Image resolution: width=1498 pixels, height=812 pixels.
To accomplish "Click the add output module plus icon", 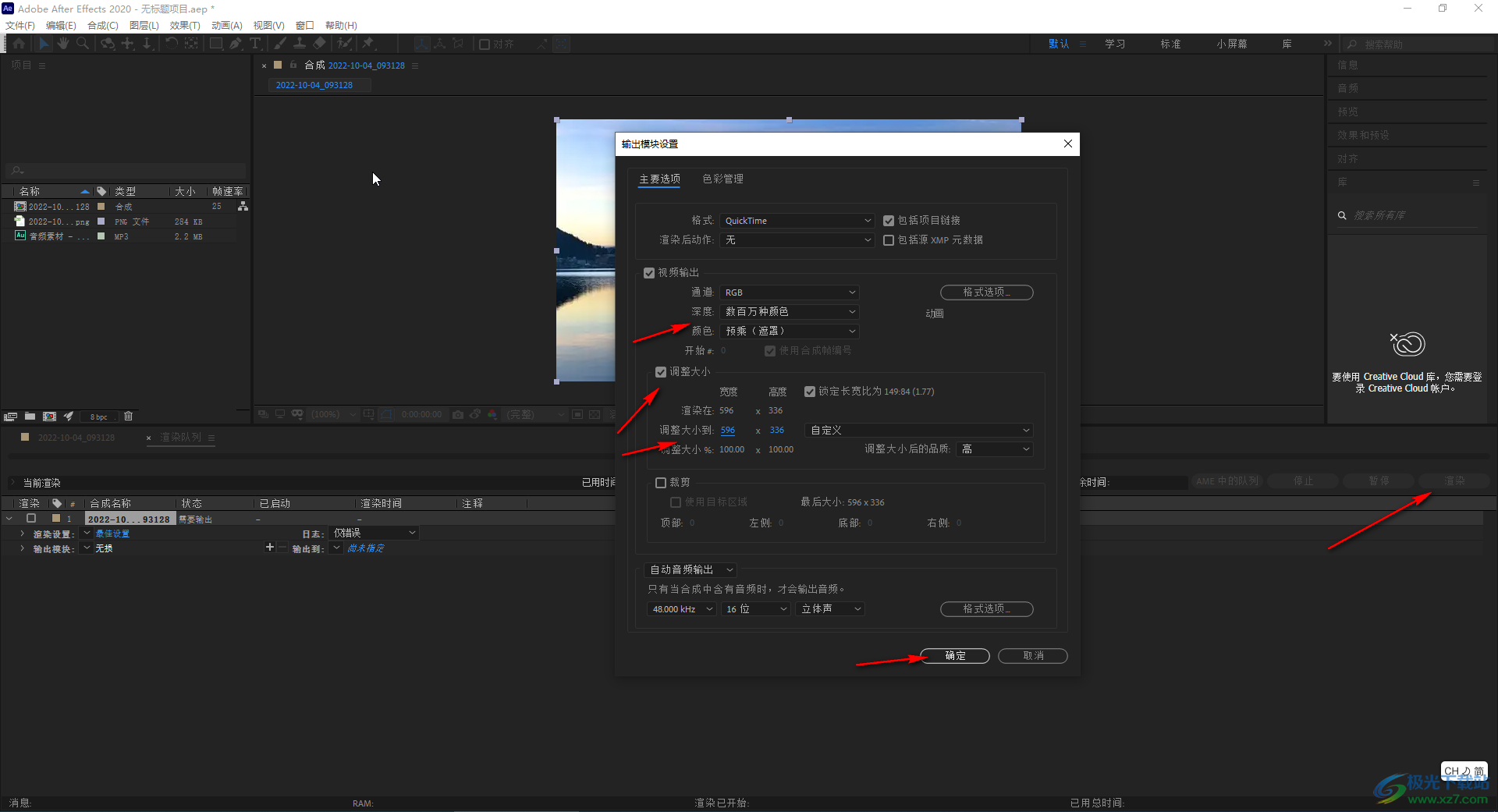I will click(x=270, y=548).
